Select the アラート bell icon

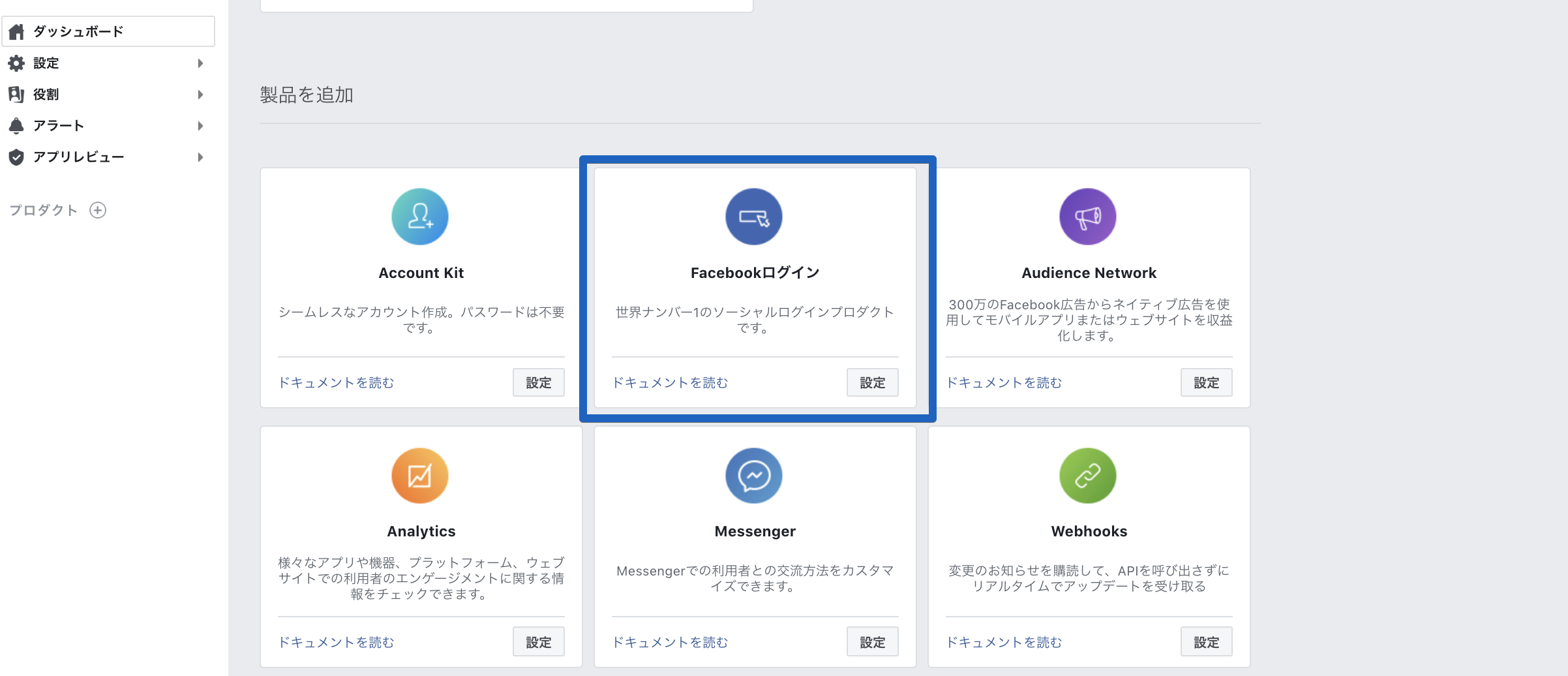coord(16,125)
